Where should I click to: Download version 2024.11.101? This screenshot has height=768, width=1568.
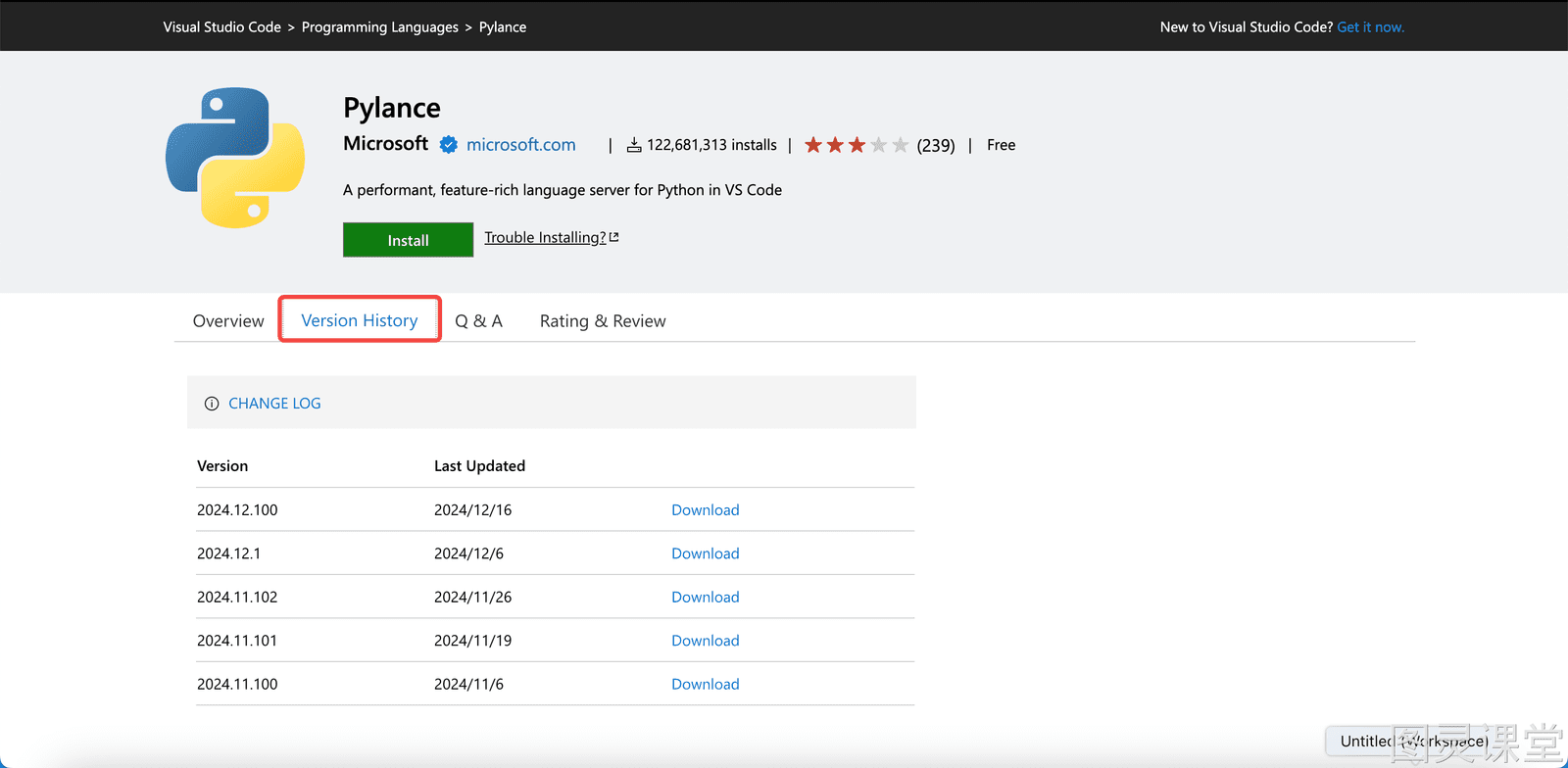click(706, 641)
